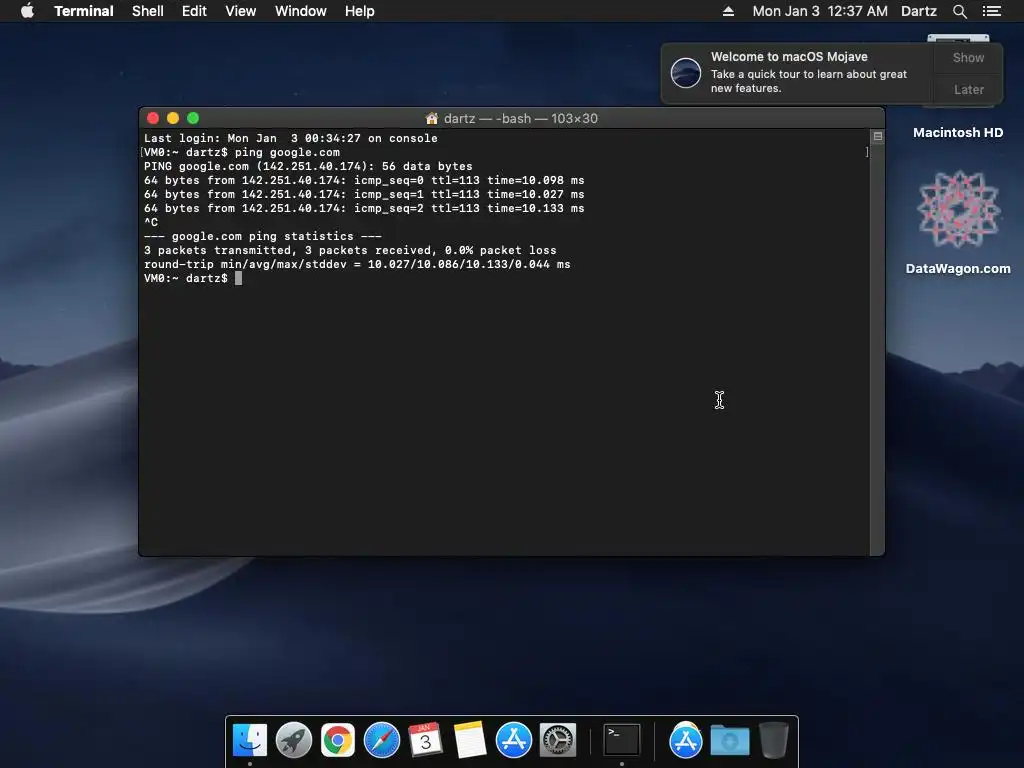This screenshot has height=768, width=1024.
Task: Open Calendar from the Dock
Action: pyautogui.click(x=426, y=740)
